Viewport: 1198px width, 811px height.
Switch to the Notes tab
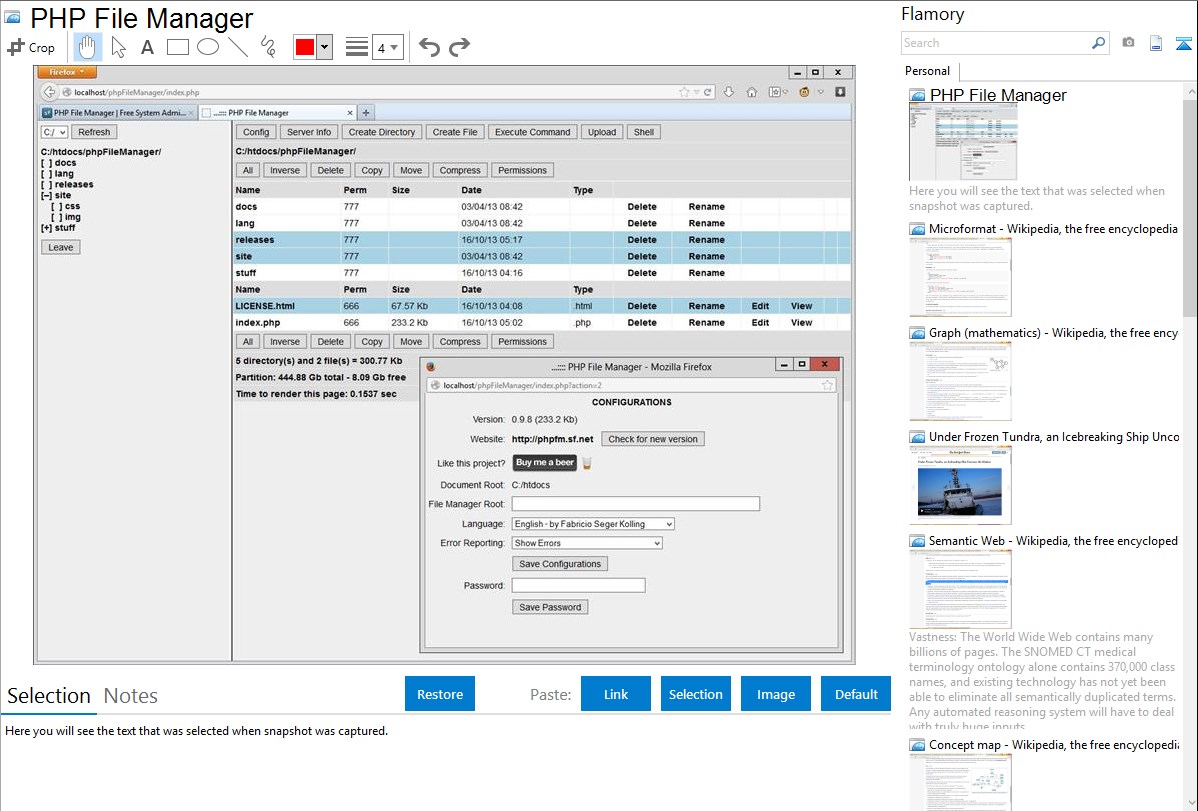click(x=131, y=696)
